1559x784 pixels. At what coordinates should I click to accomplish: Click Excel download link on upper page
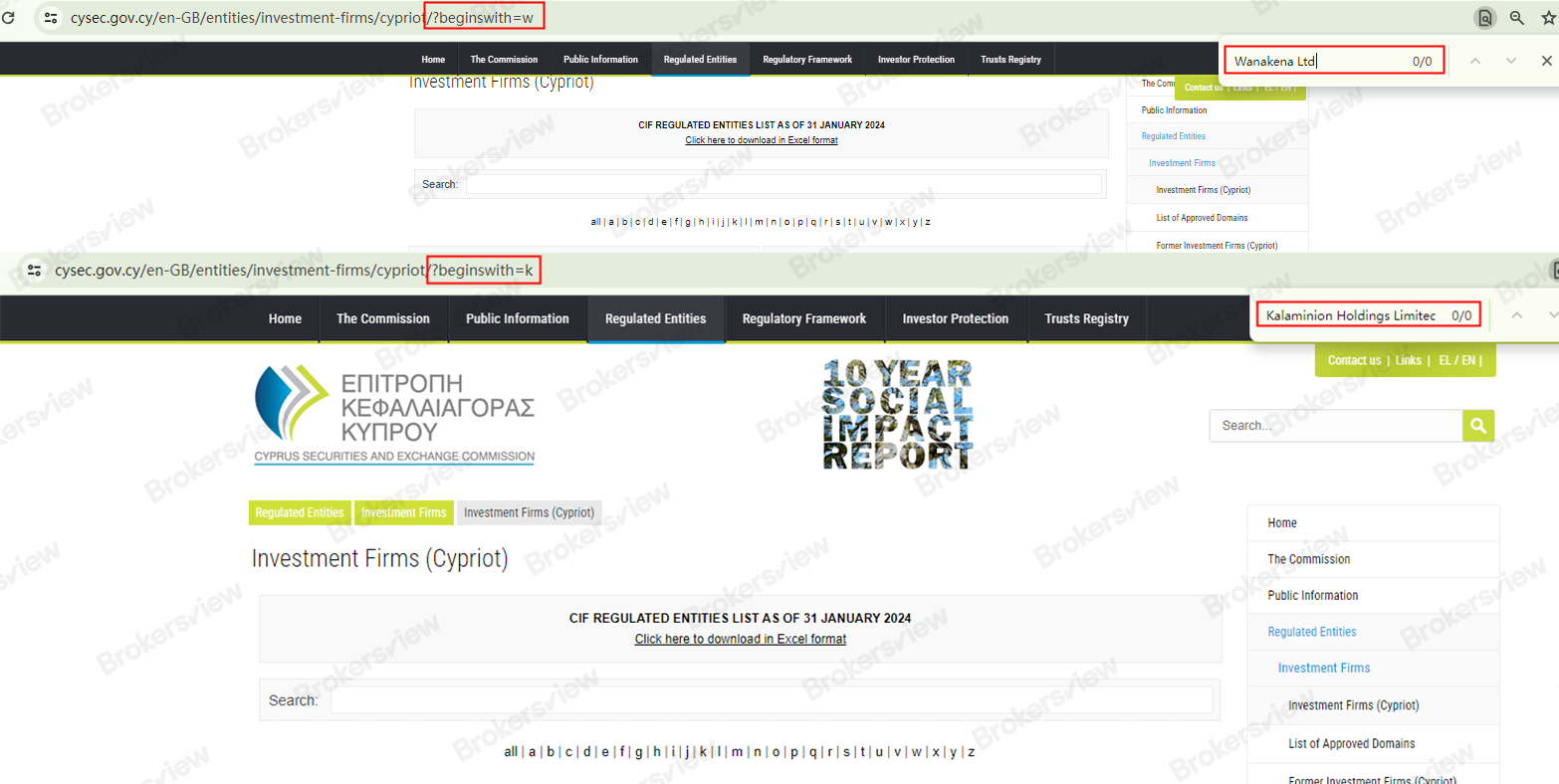tap(762, 140)
